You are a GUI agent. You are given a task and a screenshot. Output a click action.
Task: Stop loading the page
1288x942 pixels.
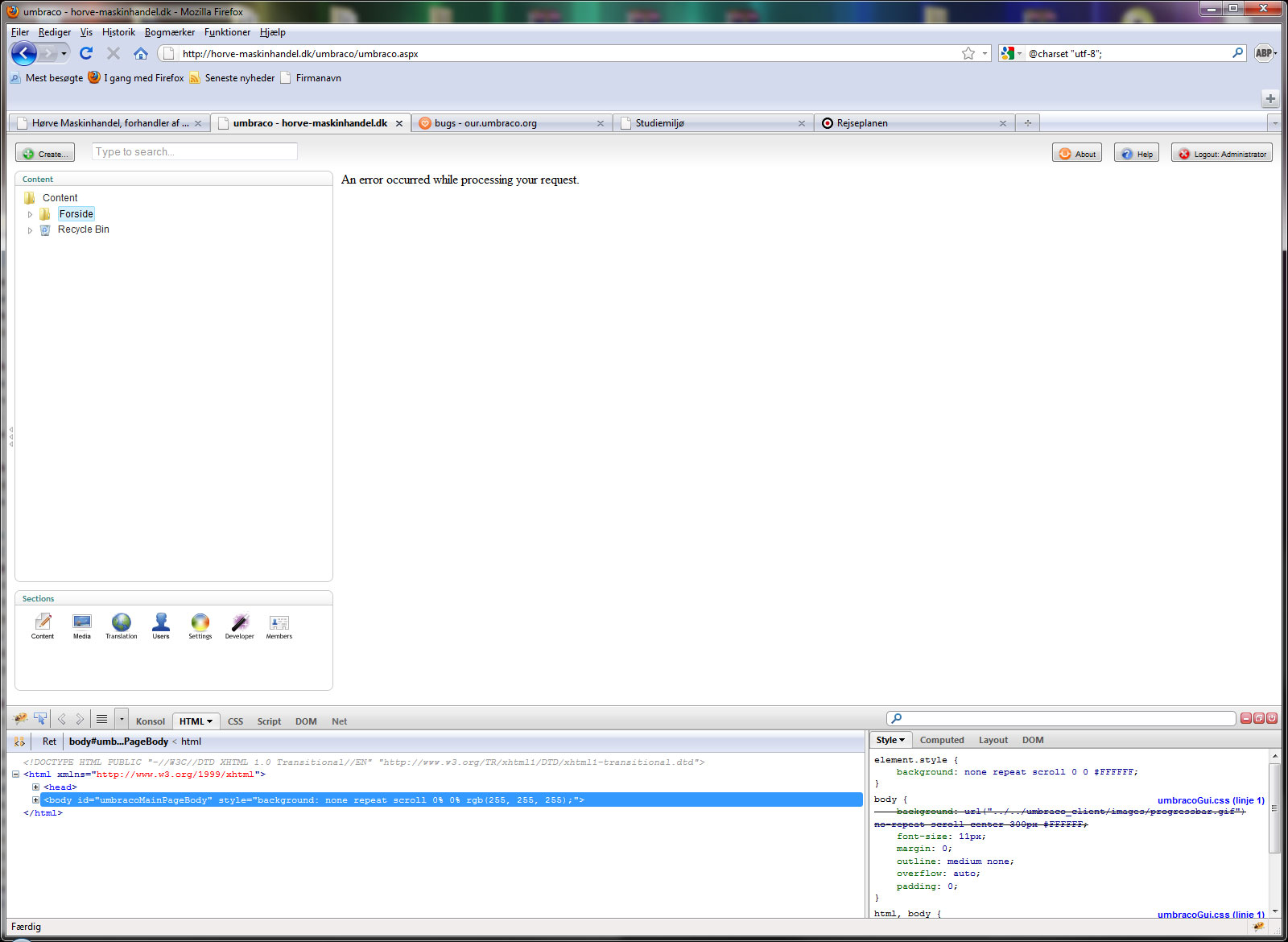point(114,53)
